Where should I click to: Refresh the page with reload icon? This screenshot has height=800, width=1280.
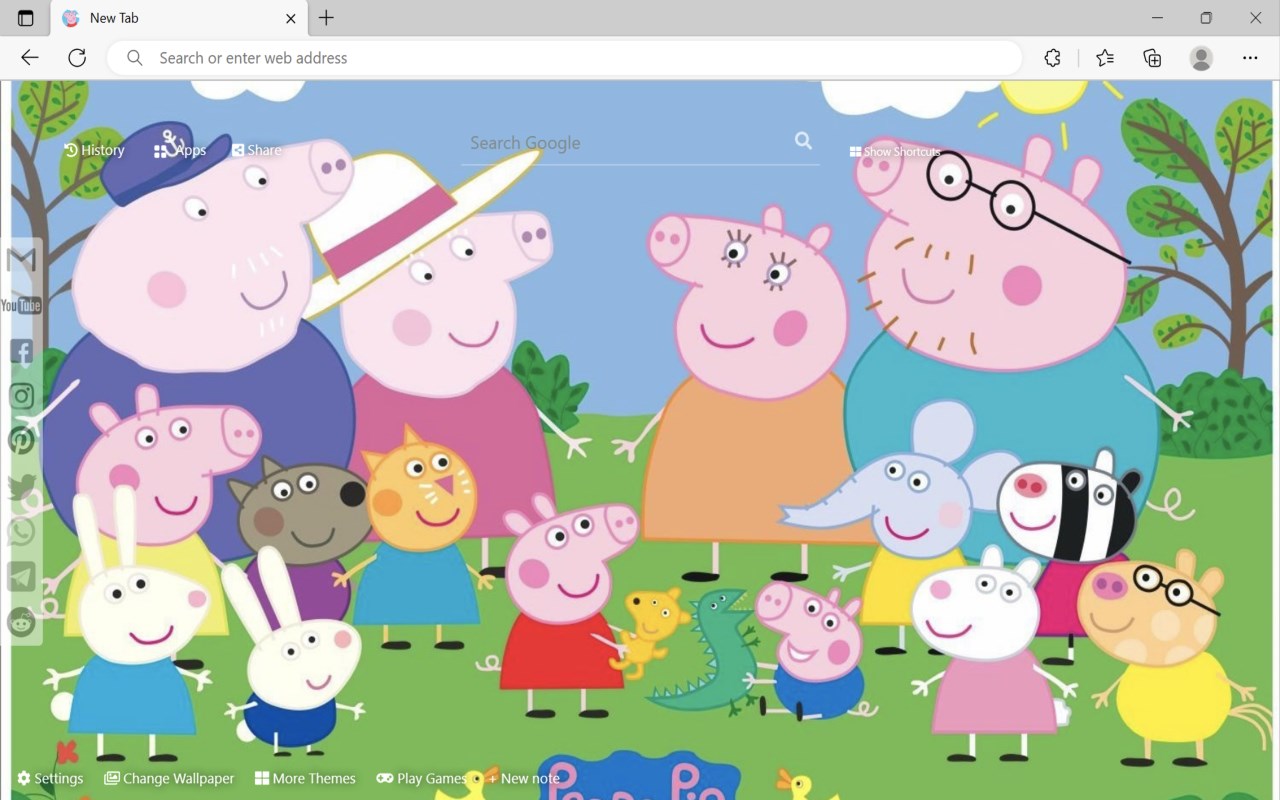pos(77,58)
